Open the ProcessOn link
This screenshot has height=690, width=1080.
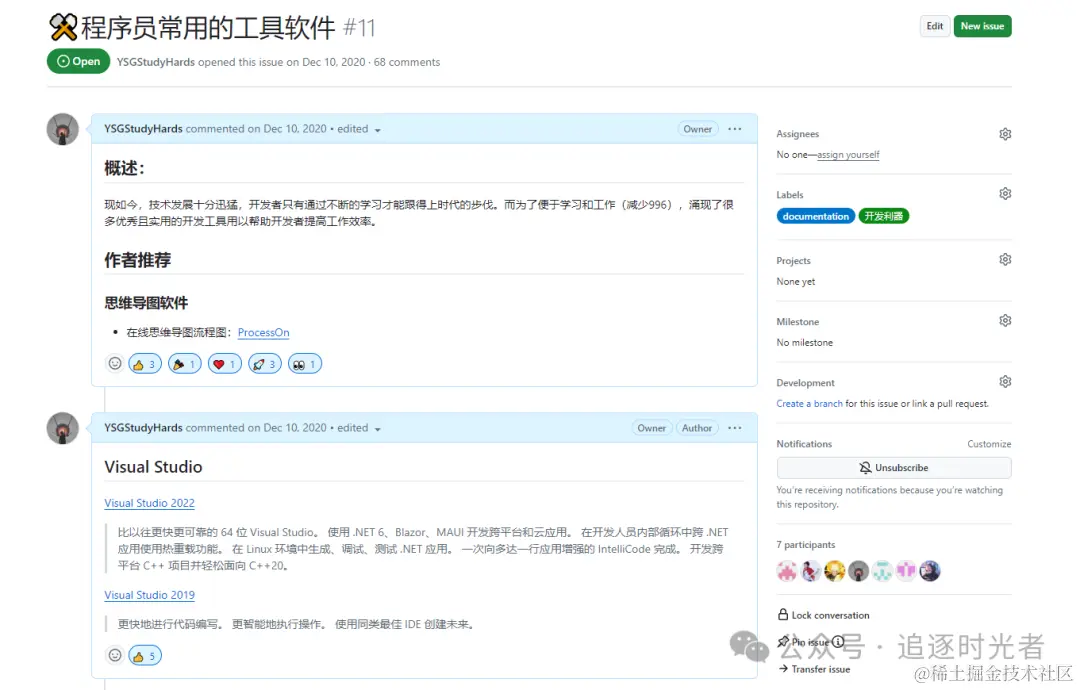(263, 332)
